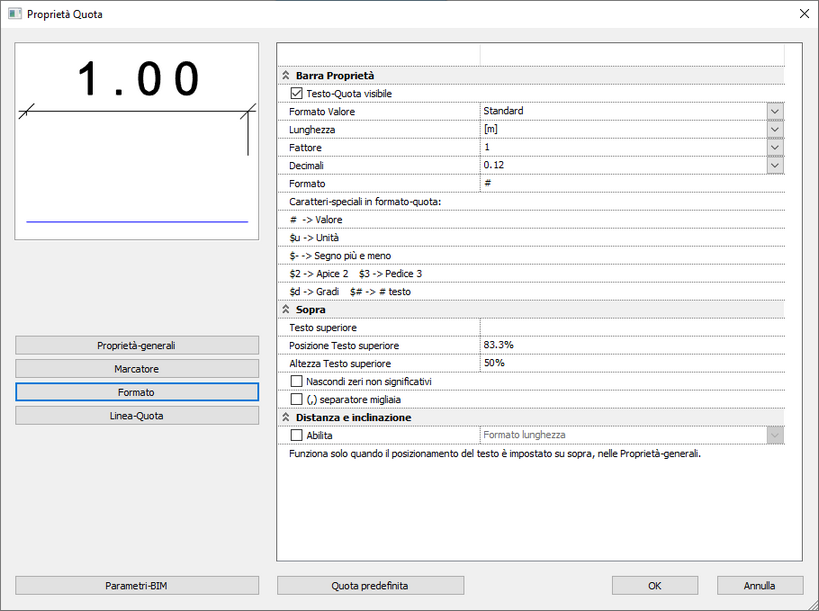Screen dimensions: 819x611
Task: Open the Lunghezza unit dropdown
Action: point(775,130)
